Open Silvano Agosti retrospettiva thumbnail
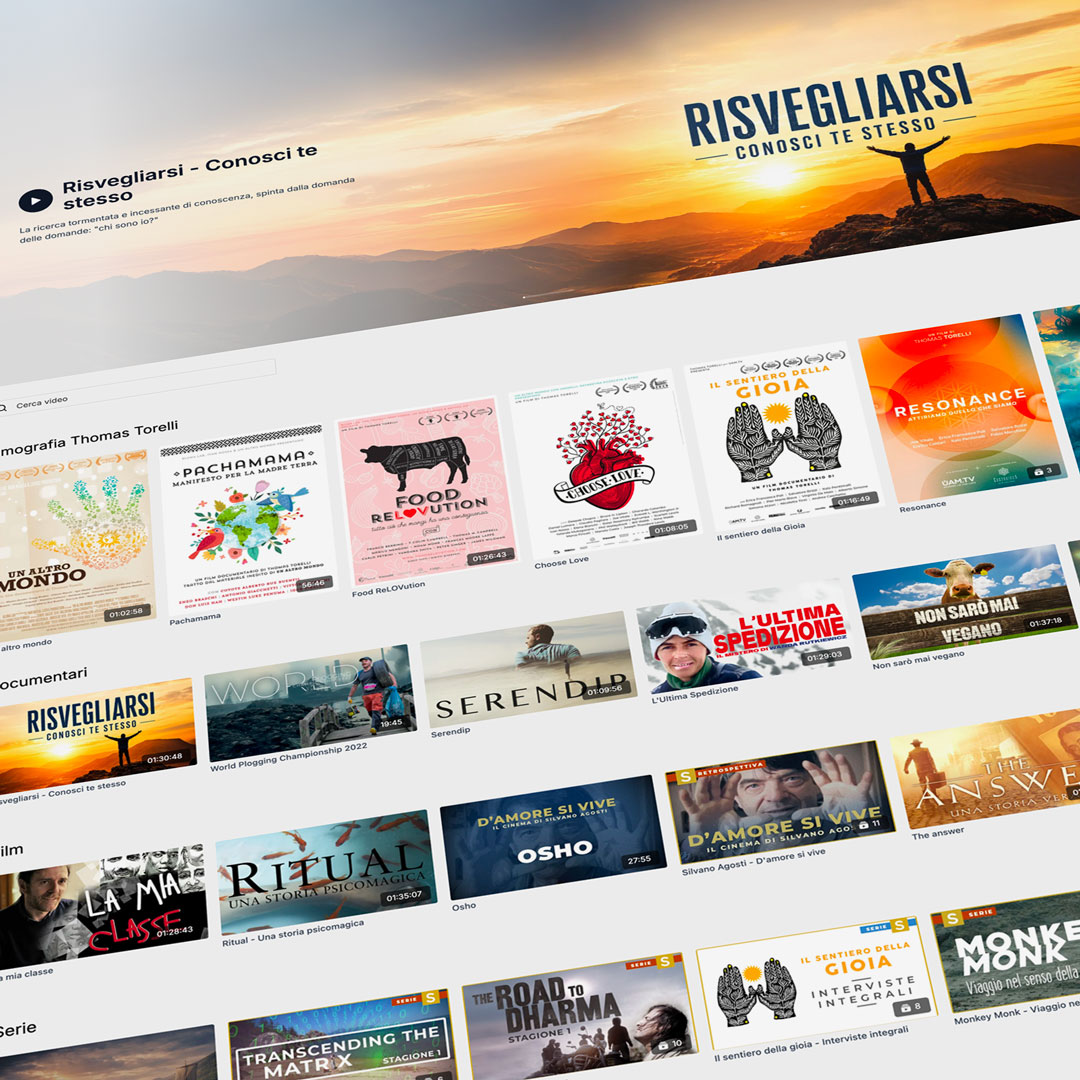The width and height of the screenshot is (1080, 1080). point(780,802)
